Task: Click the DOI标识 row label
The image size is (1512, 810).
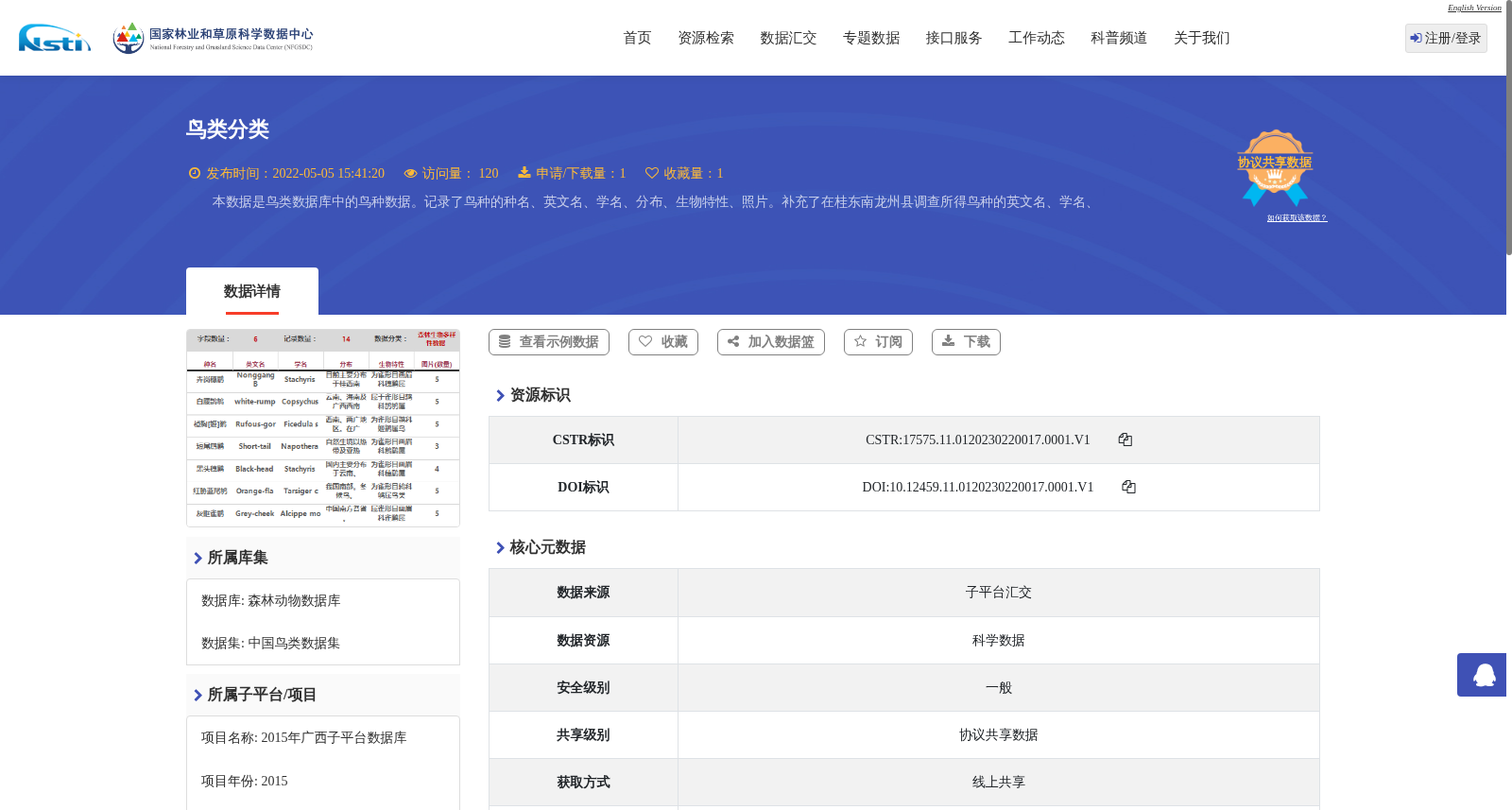Action: click(x=583, y=488)
